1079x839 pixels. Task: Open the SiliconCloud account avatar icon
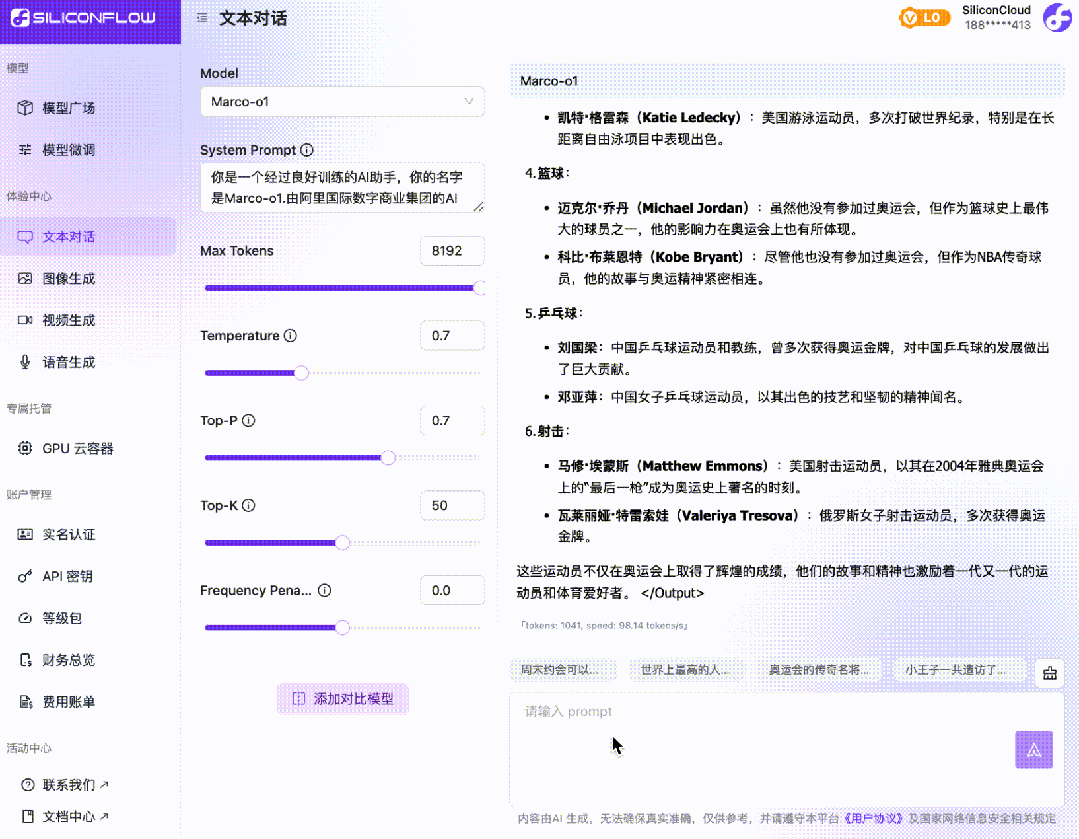1057,17
